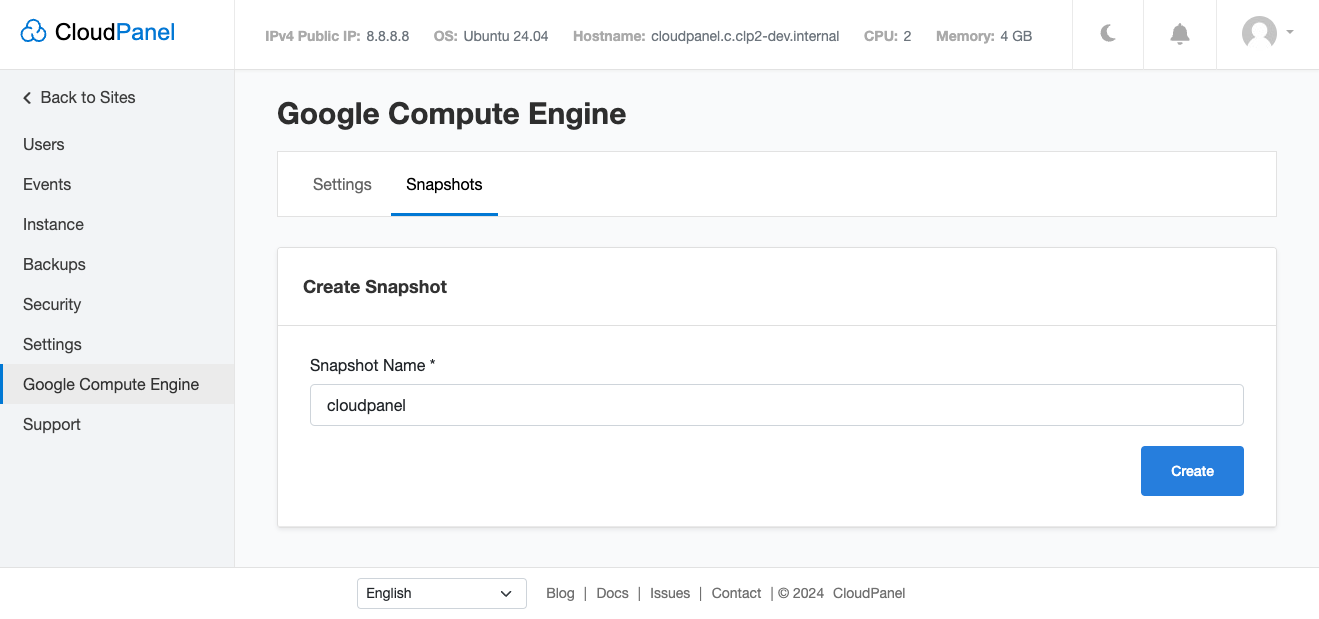
Task: Switch to the Settings tab
Action: click(342, 184)
